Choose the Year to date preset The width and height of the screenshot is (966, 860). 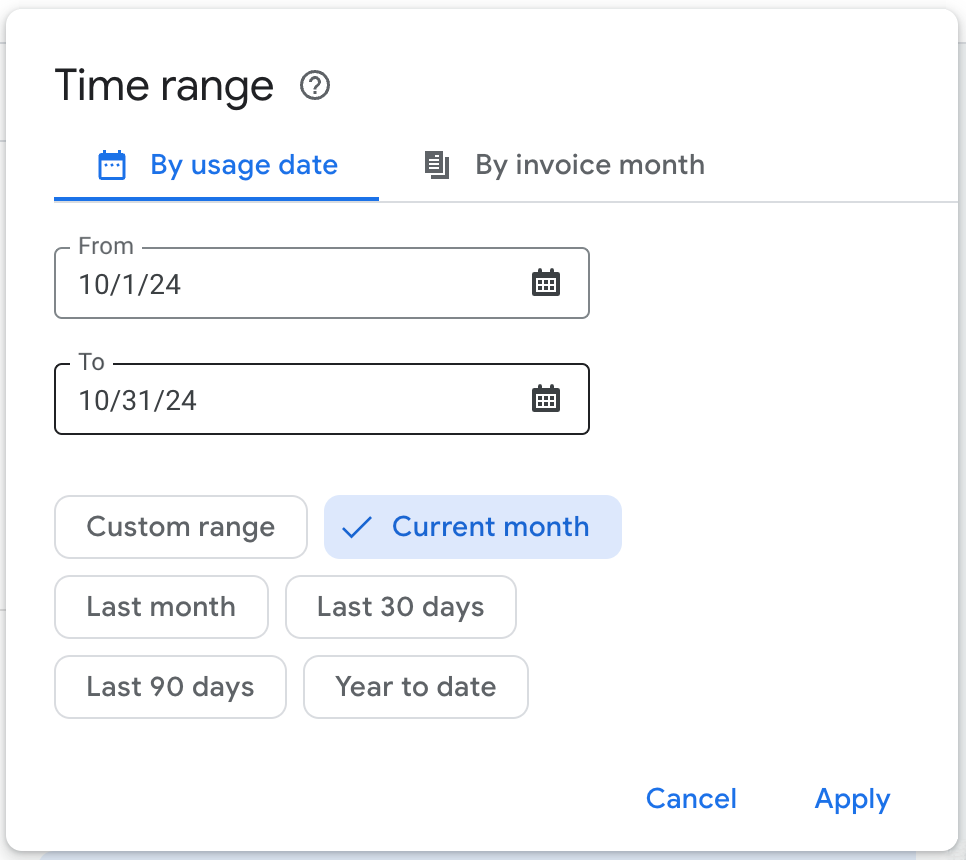coord(415,687)
